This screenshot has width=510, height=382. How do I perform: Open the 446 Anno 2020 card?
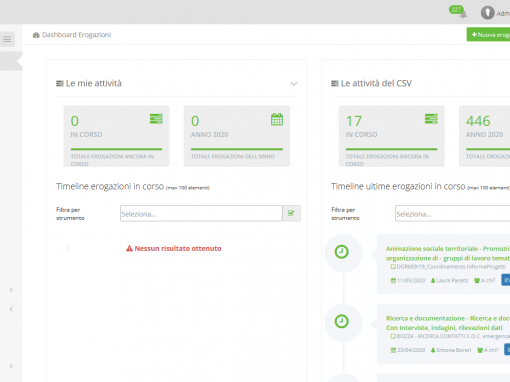[484, 136]
